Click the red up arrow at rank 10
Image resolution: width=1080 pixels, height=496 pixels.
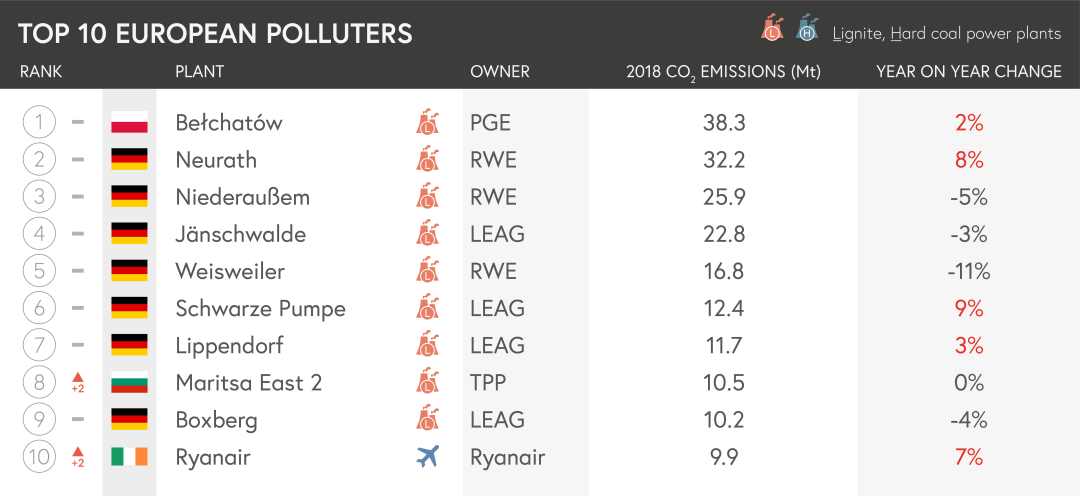pos(78,451)
